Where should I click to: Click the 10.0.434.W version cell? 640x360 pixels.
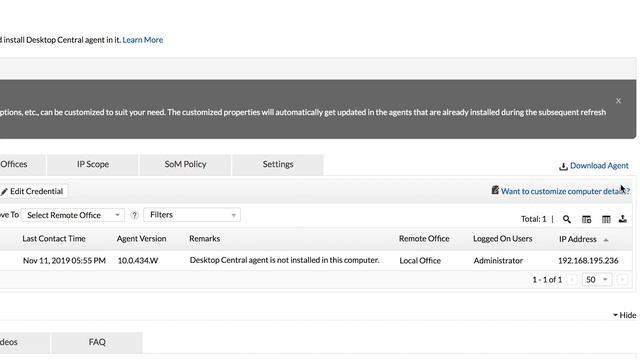138,260
